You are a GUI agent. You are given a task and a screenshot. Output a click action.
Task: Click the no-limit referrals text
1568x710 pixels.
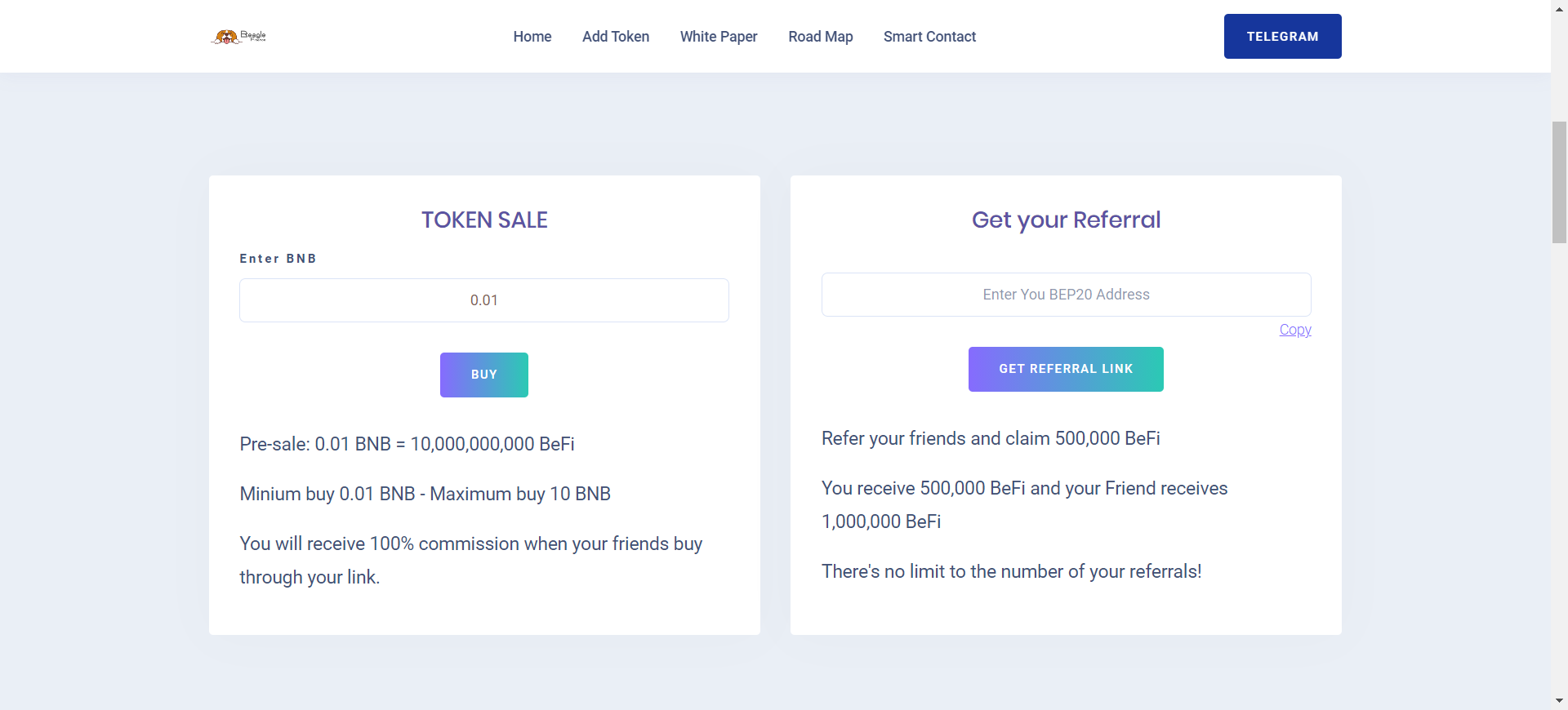(1011, 571)
